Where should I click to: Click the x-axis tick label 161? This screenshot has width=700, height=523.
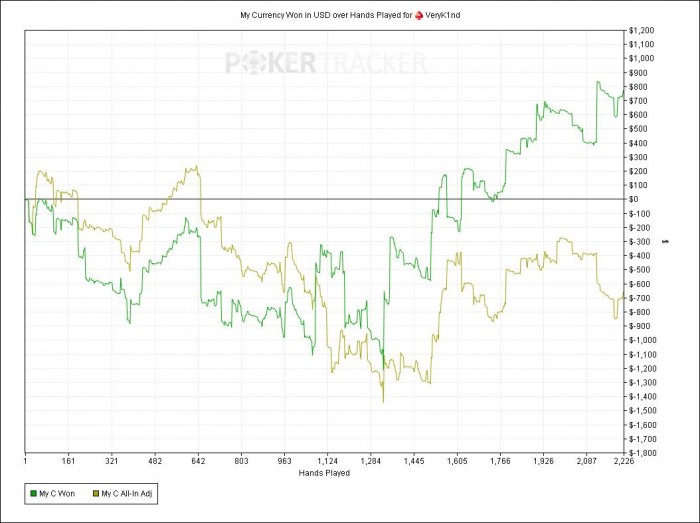[x=68, y=461]
